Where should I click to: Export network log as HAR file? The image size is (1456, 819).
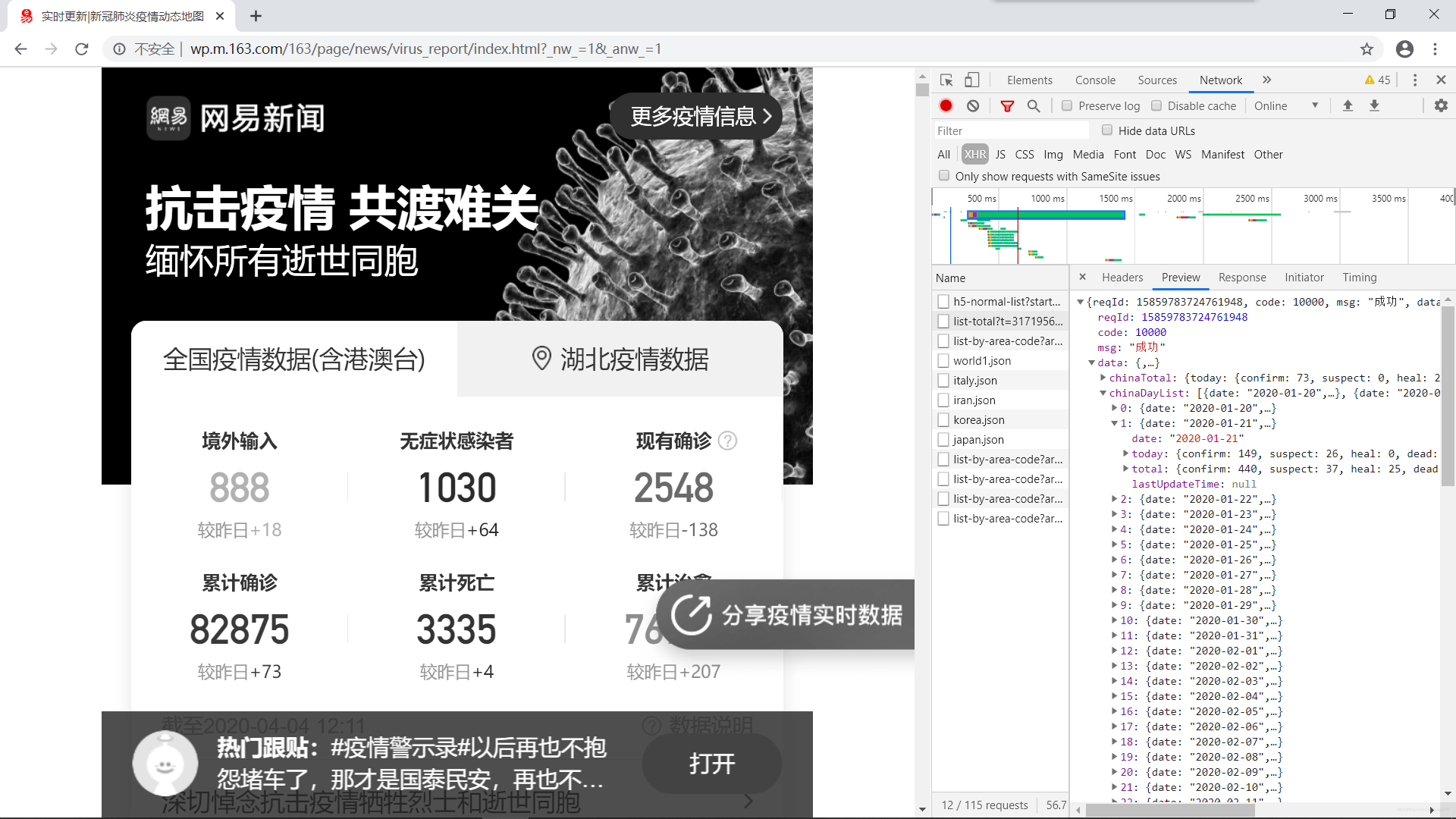point(1375,105)
